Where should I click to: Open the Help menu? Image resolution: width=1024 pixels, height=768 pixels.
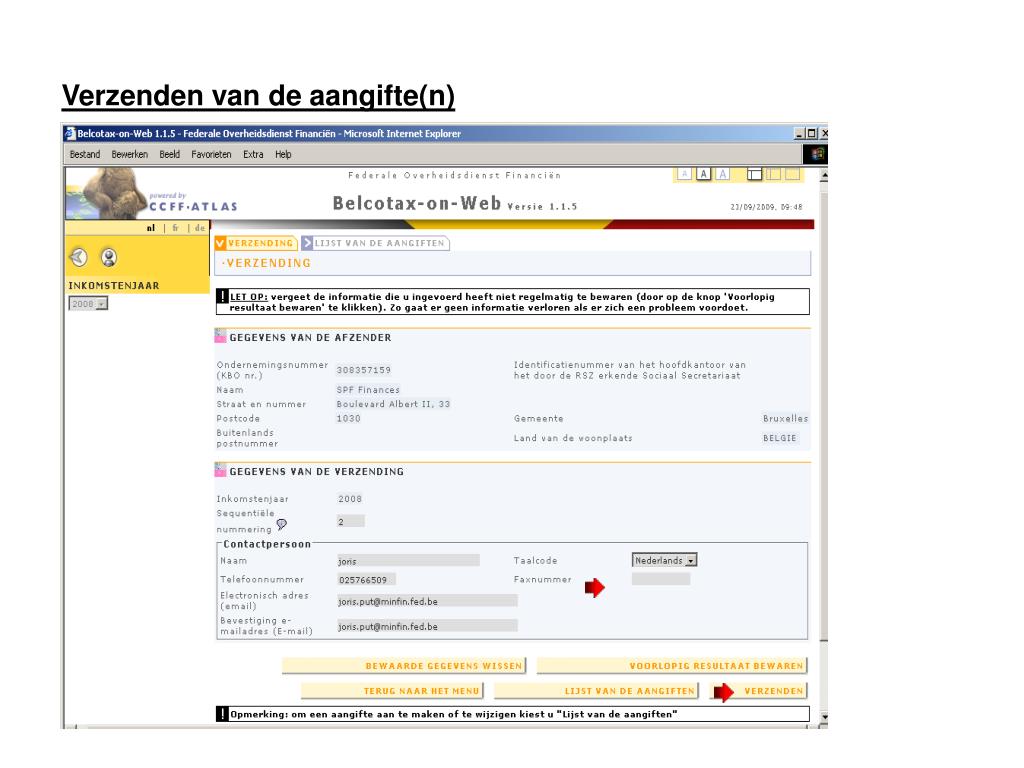coord(283,154)
